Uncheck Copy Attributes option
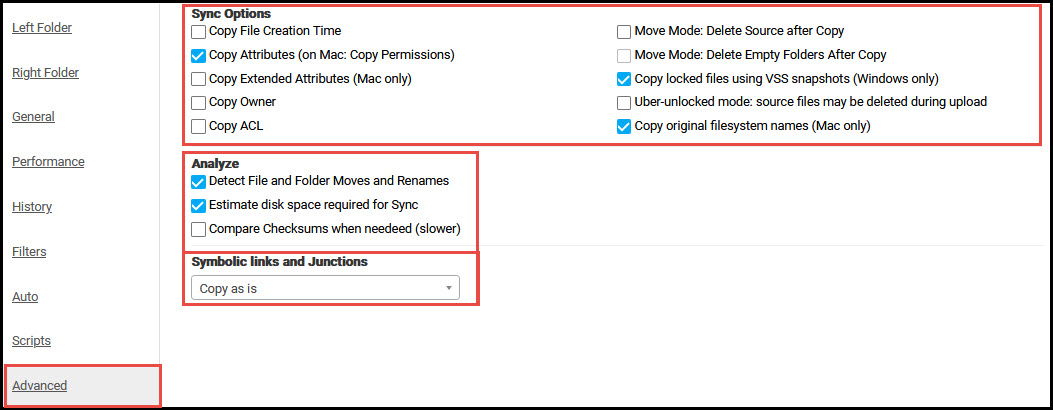 click(198, 56)
